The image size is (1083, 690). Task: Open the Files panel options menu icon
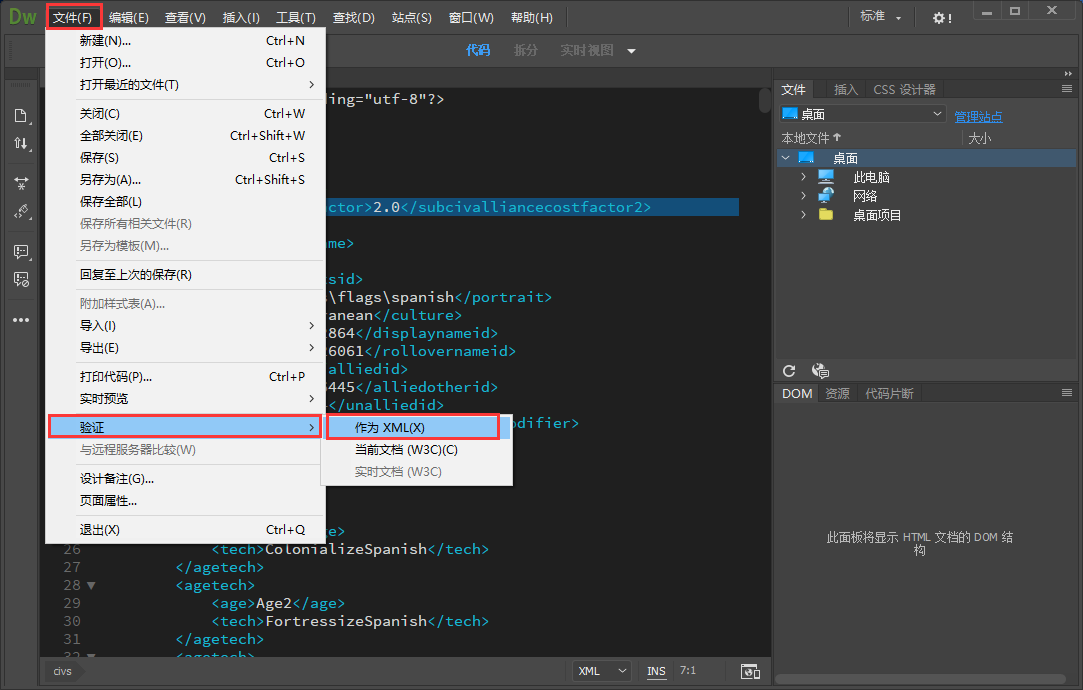[1066, 89]
